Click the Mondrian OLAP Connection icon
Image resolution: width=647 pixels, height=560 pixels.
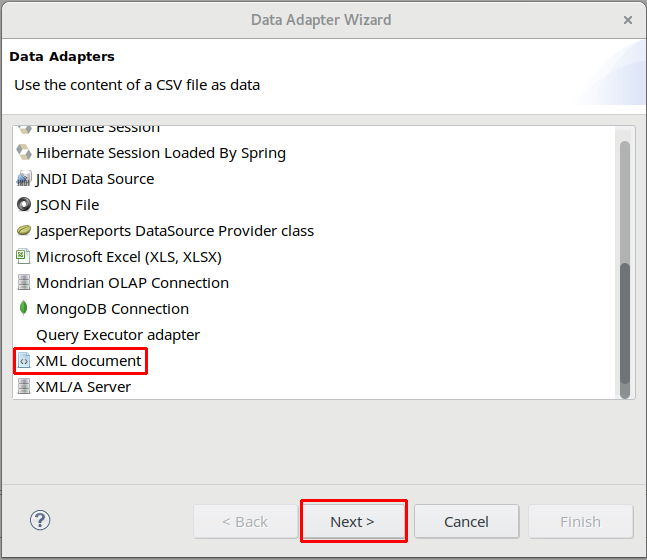24,283
